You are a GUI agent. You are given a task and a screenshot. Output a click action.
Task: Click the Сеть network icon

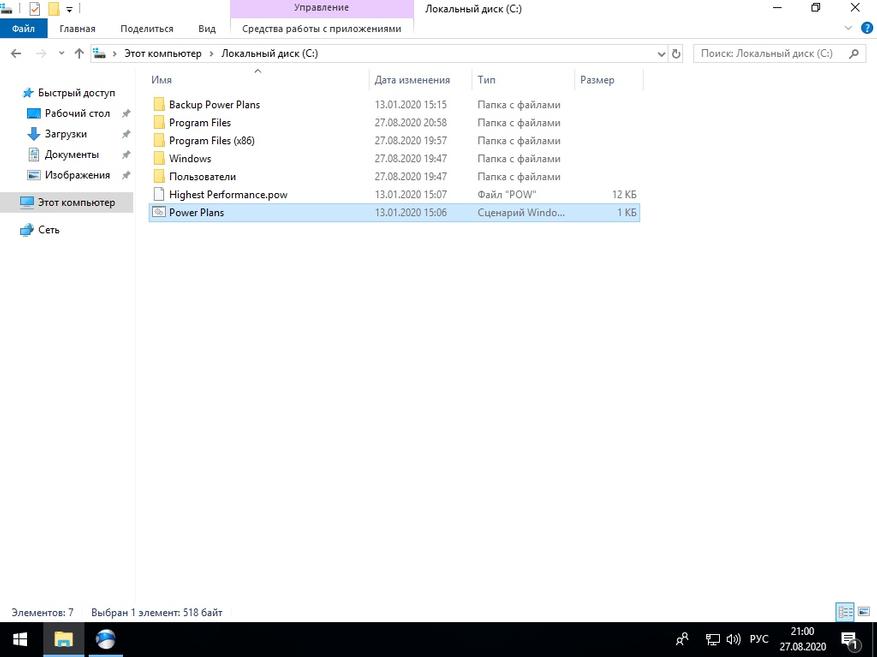[x=26, y=230]
